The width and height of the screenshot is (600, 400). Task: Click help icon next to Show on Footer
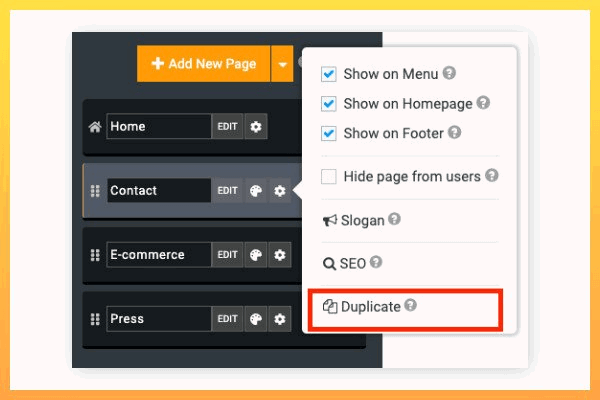pyautogui.click(x=455, y=132)
